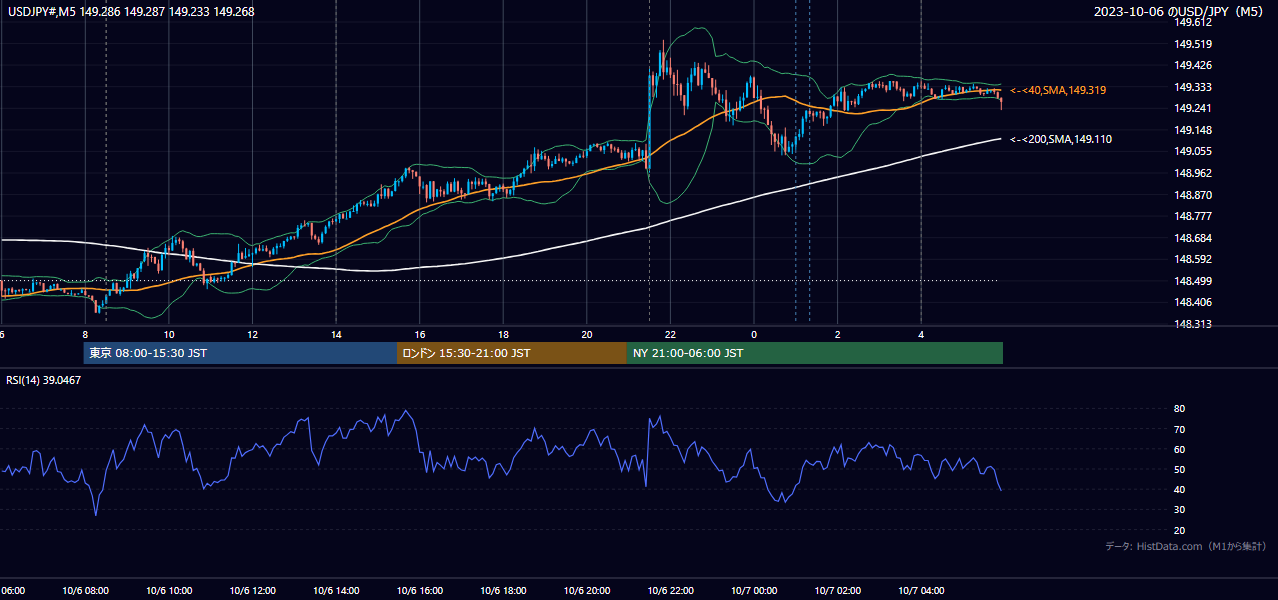Click price axis value 149.333
This screenshot has height=600, width=1278.
click(1194, 87)
